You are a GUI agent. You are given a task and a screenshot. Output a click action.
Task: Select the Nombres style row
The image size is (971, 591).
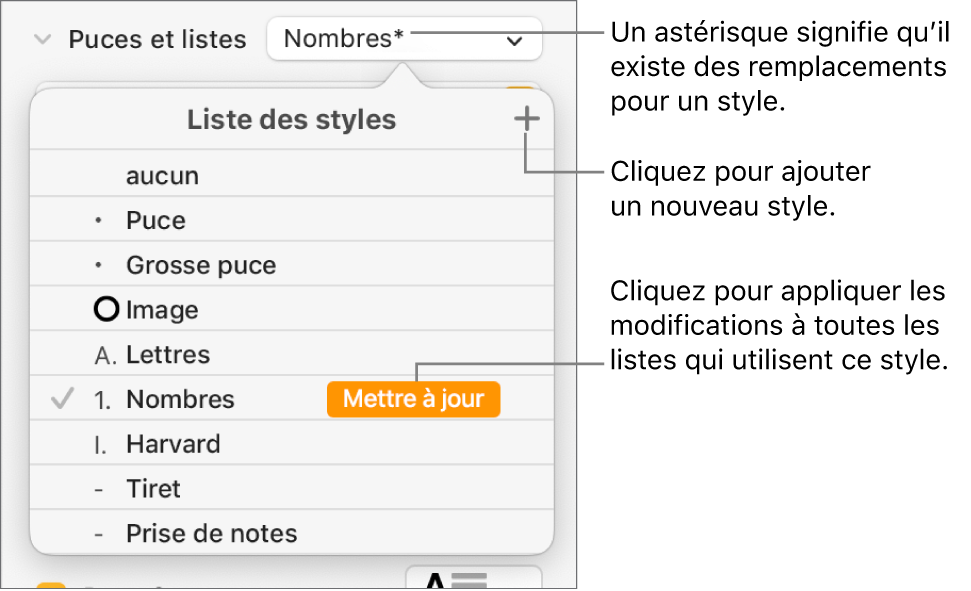click(x=180, y=400)
